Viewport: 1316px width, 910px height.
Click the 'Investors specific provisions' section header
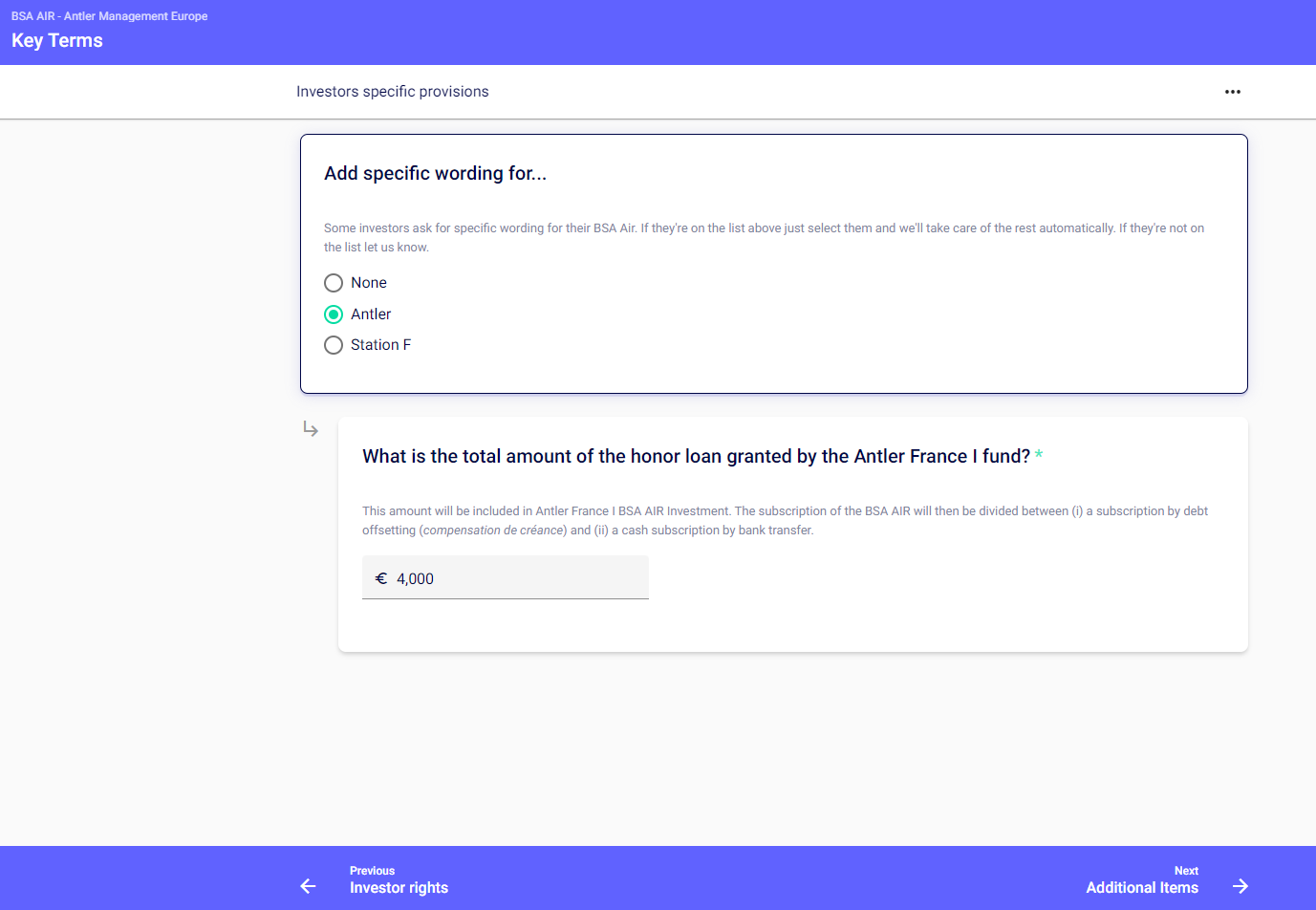(x=392, y=92)
